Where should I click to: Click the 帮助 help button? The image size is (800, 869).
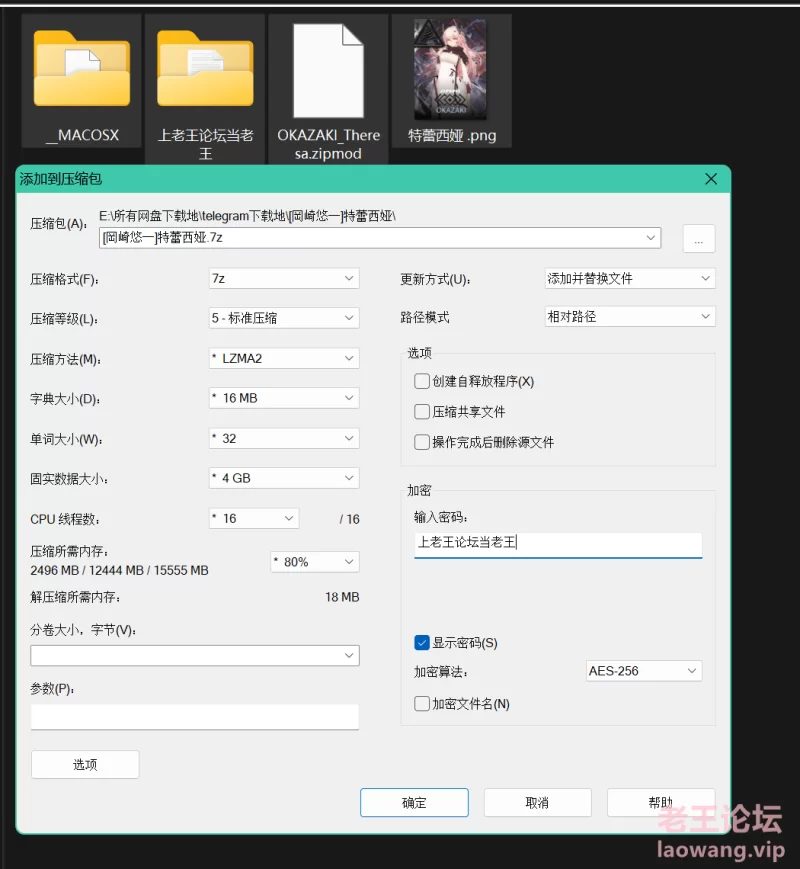click(x=661, y=802)
